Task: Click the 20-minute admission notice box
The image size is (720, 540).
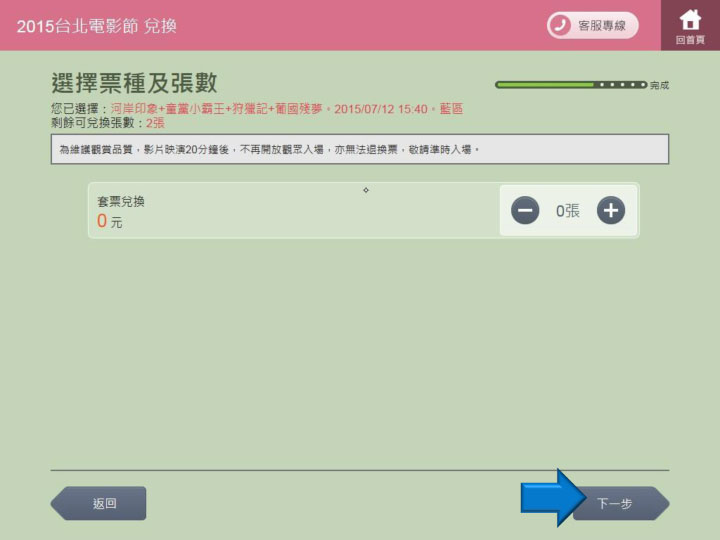Action: click(360, 149)
